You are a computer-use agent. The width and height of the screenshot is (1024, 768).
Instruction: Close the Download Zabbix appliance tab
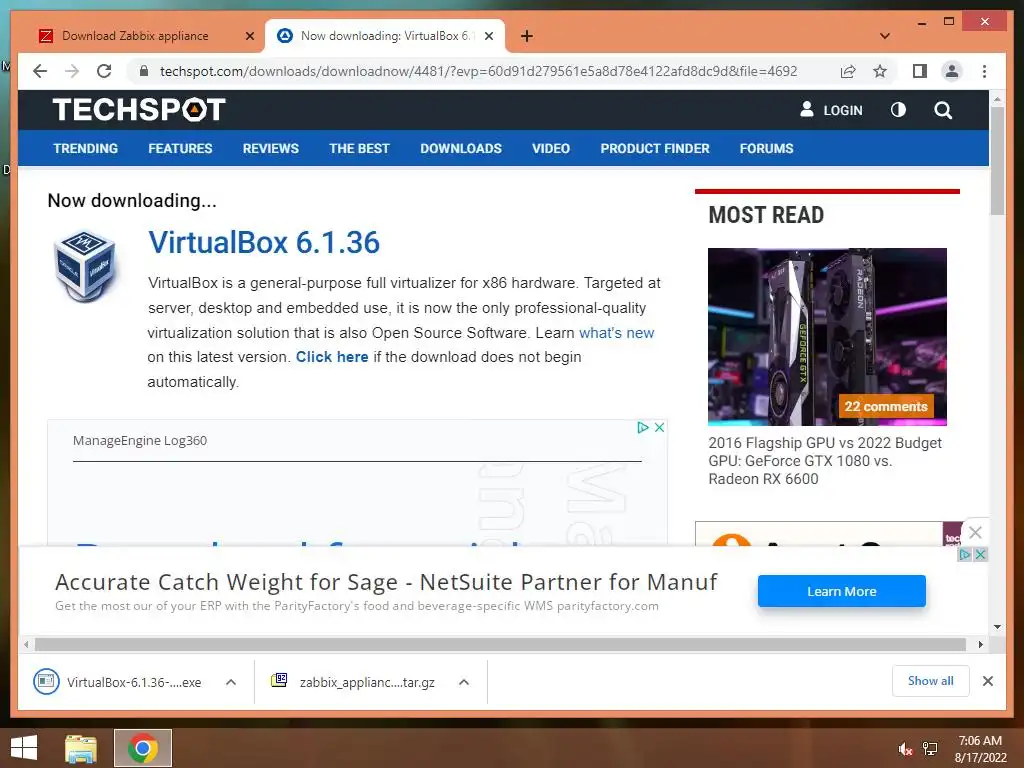pyautogui.click(x=249, y=36)
